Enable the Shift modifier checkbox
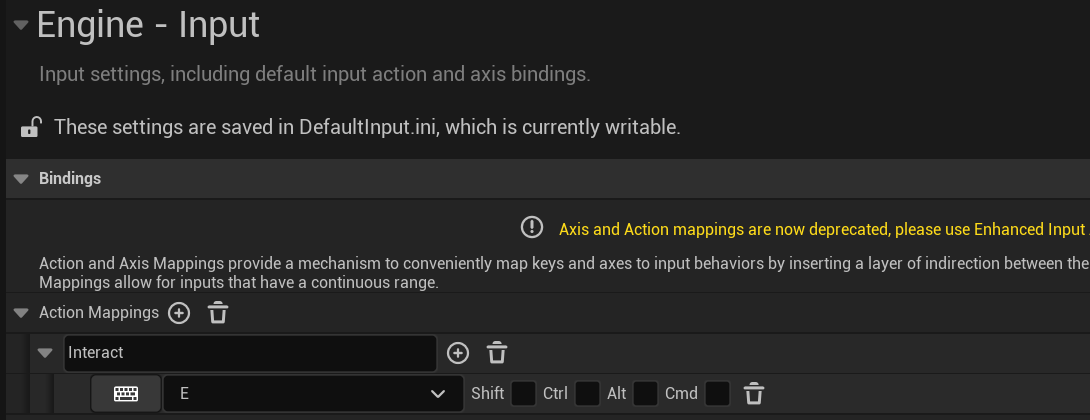This screenshot has height=420, width=1090. (x=523, y=394)
